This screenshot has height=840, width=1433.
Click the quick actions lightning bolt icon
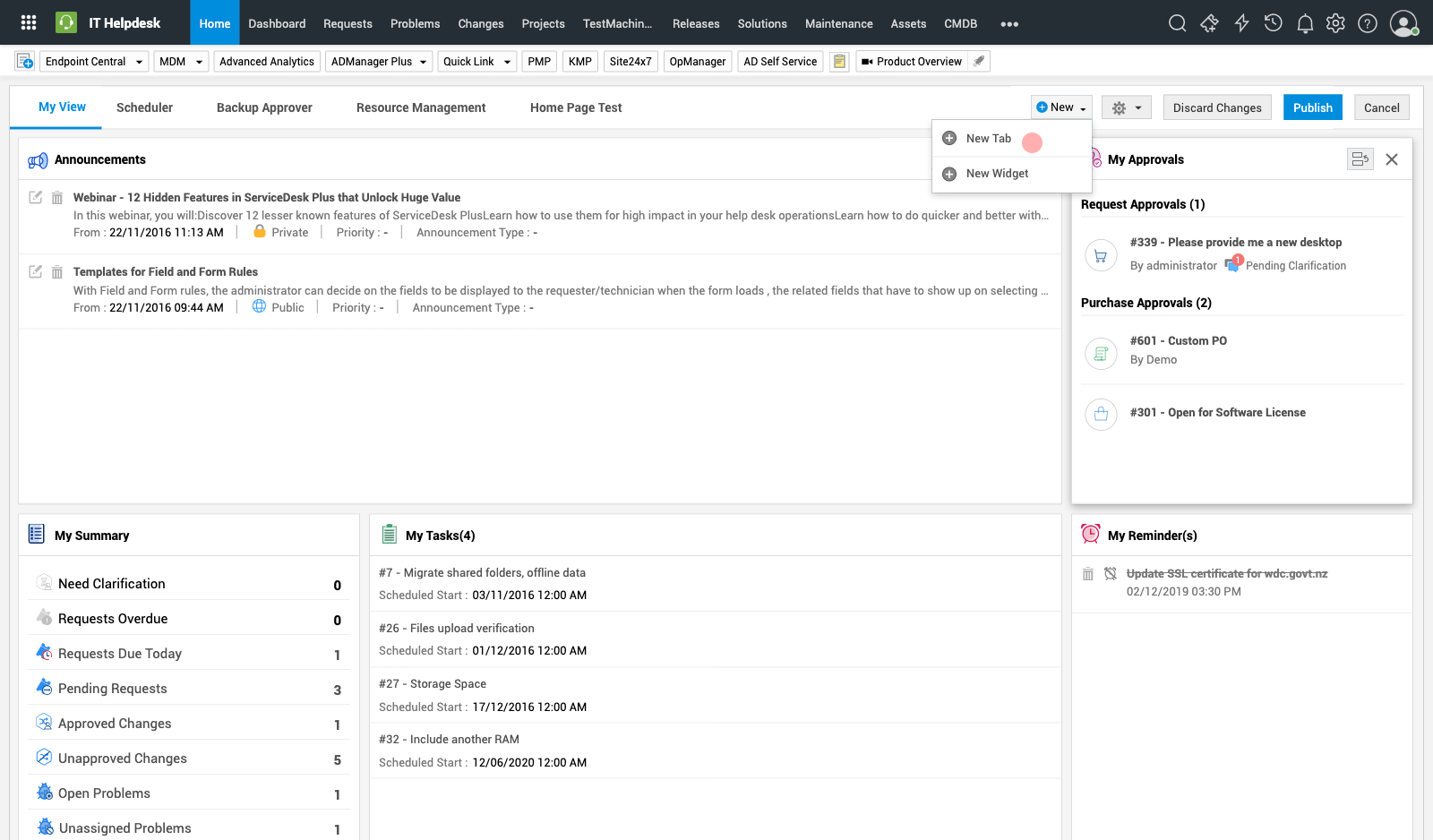[1241, 23]
